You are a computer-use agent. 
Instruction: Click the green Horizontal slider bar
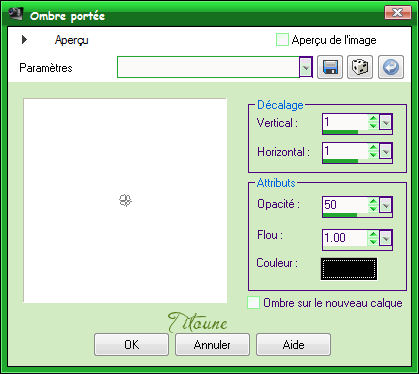click(340, 161)
